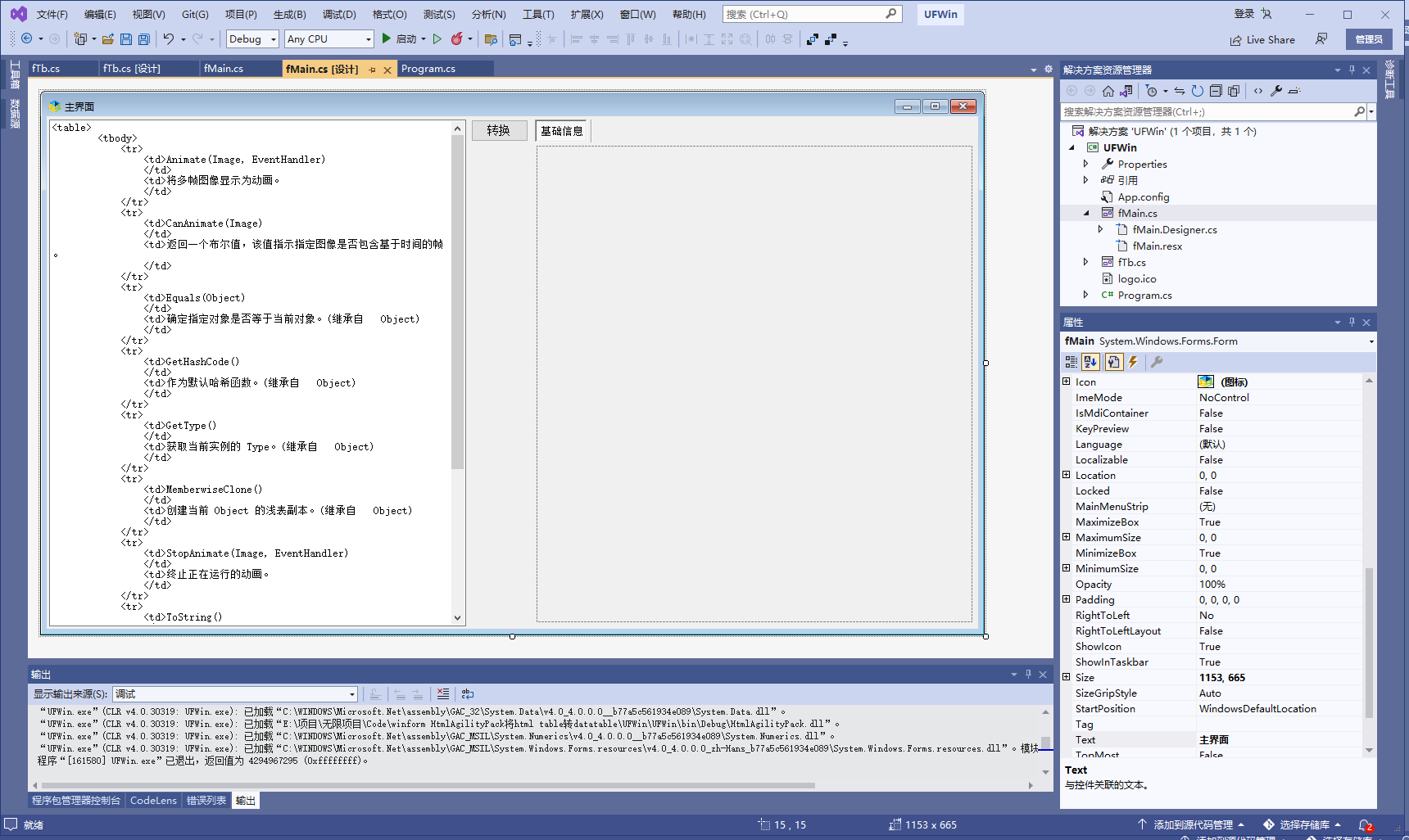This screenshot has height=840, width=1409.
Task: Expand the Size property row
Action: 1067,677
